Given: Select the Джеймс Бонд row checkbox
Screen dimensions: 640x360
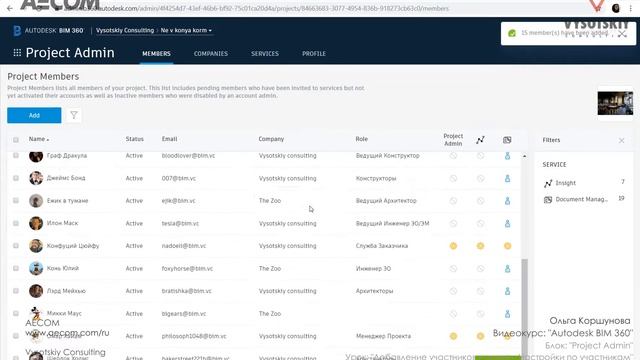Looking at the screenshot, I should tap(16, 178).
